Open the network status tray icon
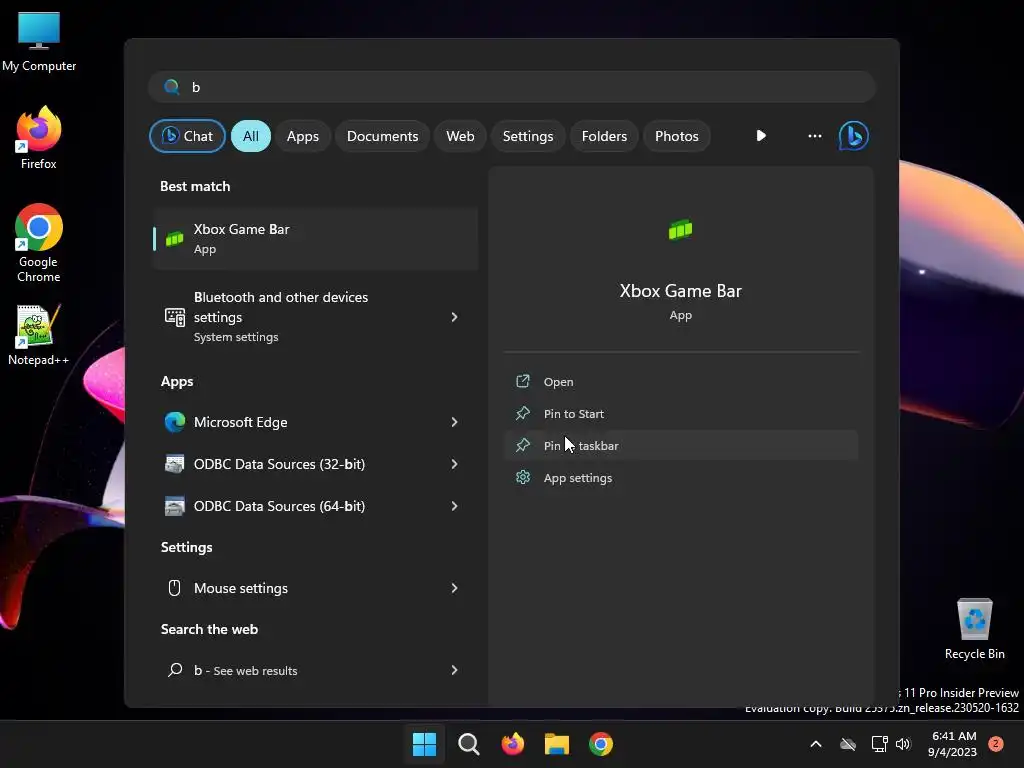1024x768 pixels. tap(879, 744)
